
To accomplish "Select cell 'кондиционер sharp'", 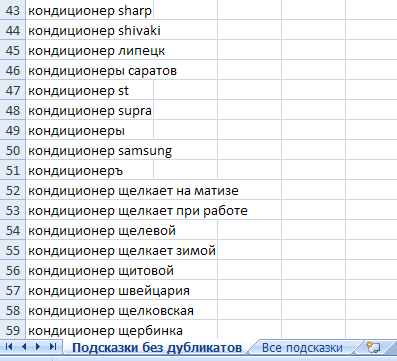I will coord(90,11).
